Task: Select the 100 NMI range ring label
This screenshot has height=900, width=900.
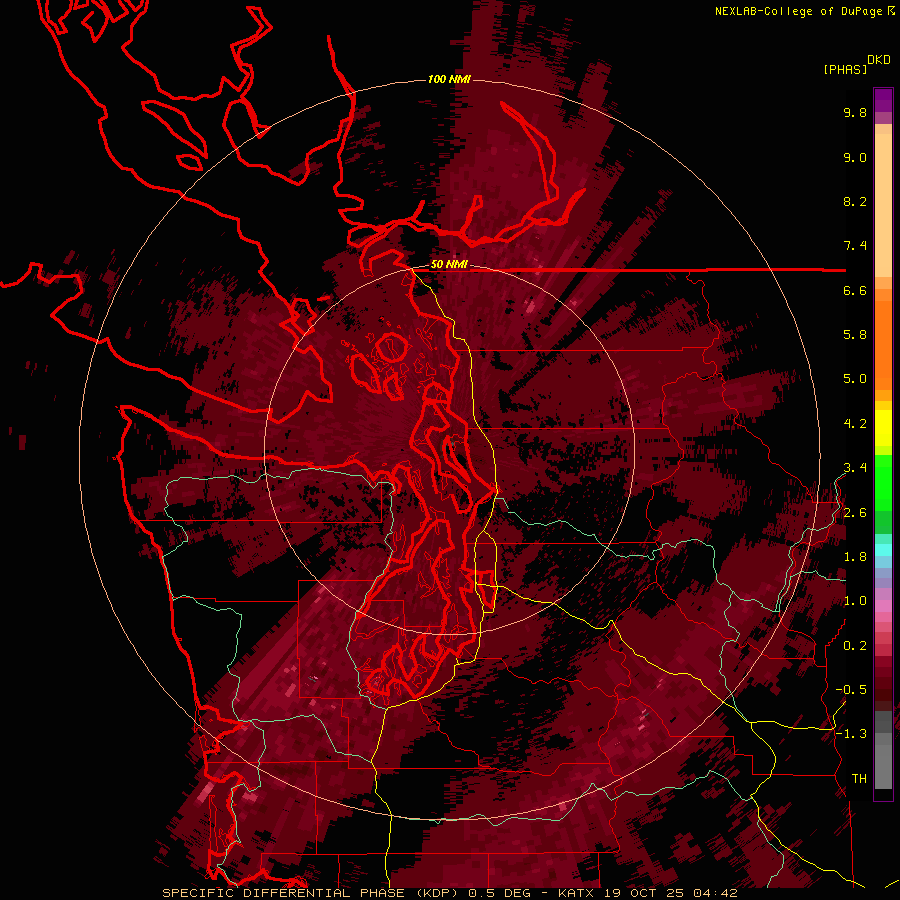Action: click(x=449, y=79)
